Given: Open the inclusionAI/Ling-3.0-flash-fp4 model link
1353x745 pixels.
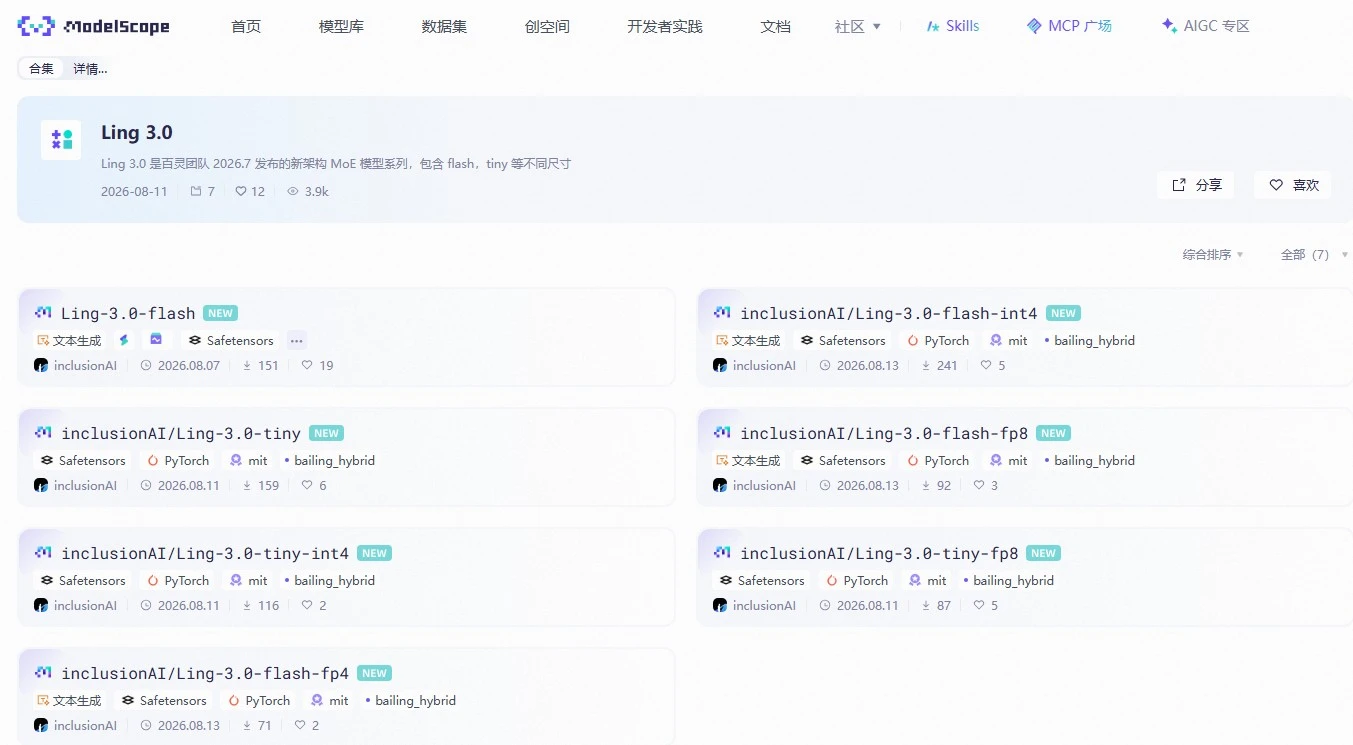Looking at the screenshot, I should pyautogui.click(x=205, y=673).
